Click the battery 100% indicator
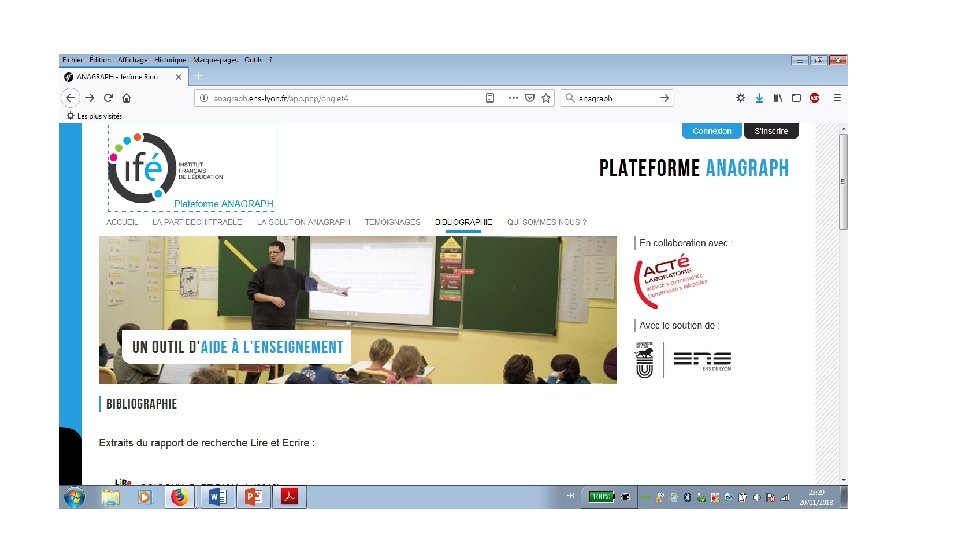Screen dimensions: 960x540 tap(601, 497)
